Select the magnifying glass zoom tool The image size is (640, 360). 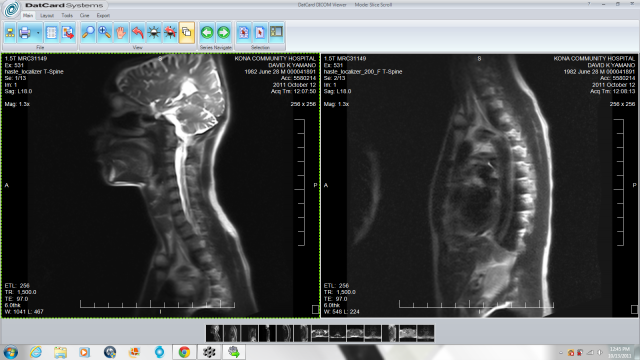pos(88,32)
